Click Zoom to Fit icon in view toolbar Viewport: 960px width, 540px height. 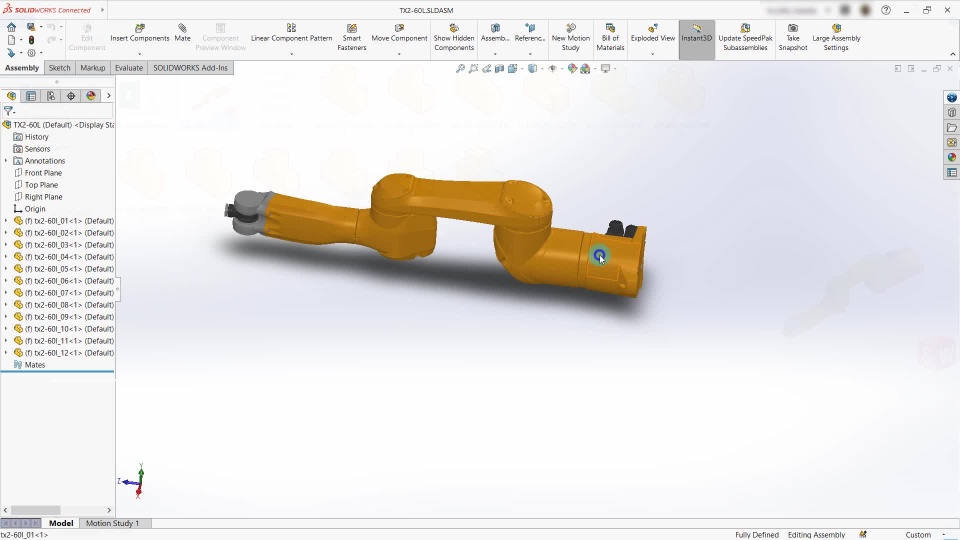(460, 69)
